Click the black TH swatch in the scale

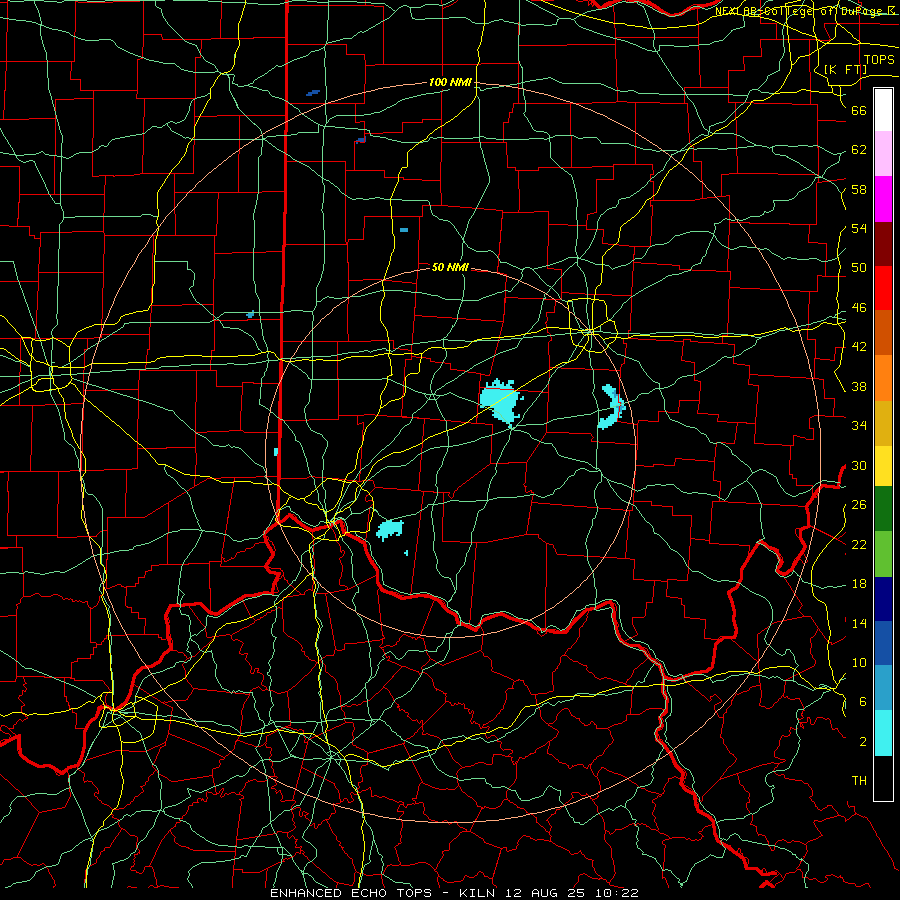tap(883, 778)
